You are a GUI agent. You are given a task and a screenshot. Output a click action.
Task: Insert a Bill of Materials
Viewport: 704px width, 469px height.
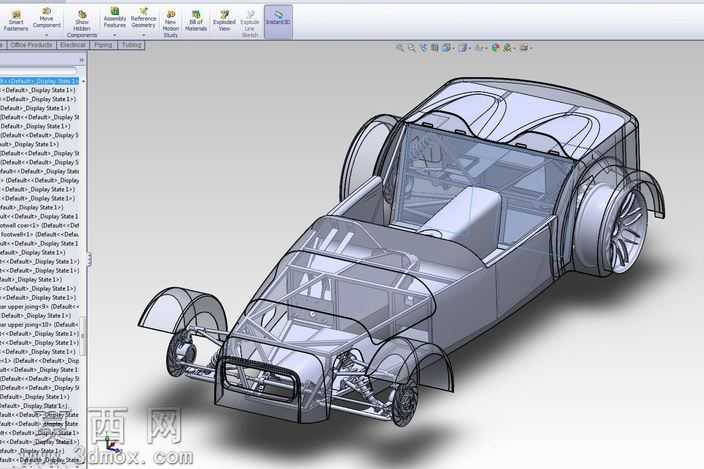tap(196, 21)
